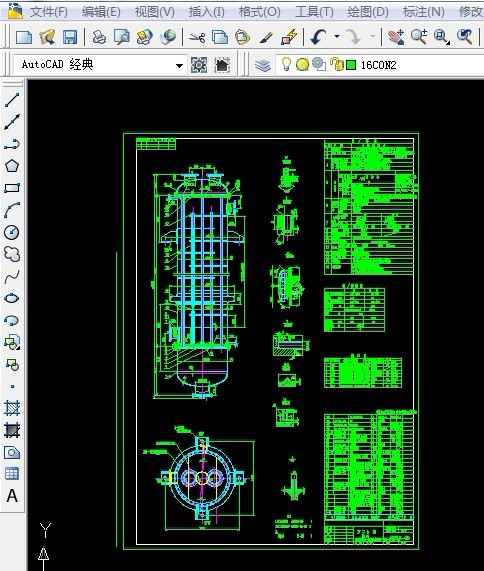Click the Copy icon
Image resolution: width=484 pixels, height=571 pixels.
pyautogui.click(x=220, y=37)
